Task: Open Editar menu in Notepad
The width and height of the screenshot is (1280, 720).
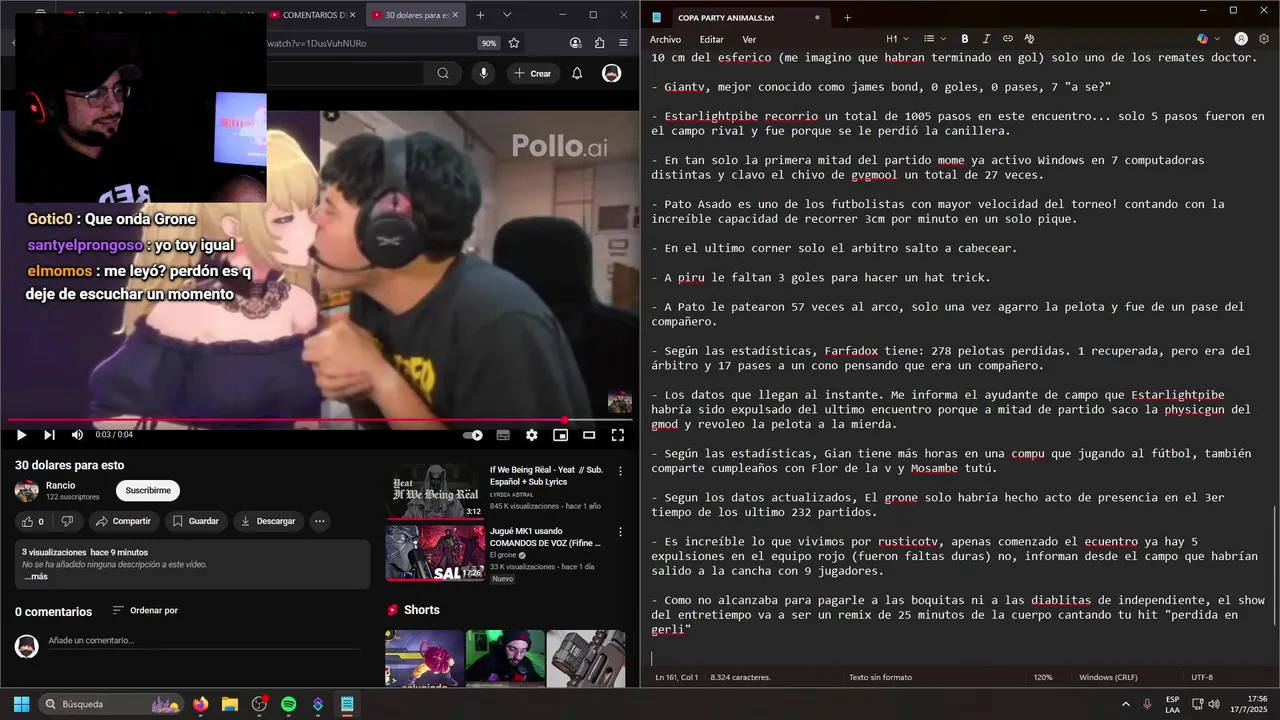Action: click(x=711, y=39)
